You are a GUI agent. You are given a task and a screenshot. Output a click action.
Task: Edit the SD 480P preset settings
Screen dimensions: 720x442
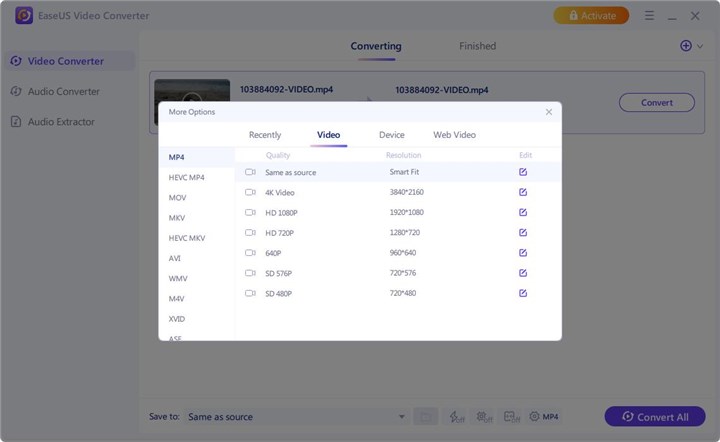(x=523, y=293)
